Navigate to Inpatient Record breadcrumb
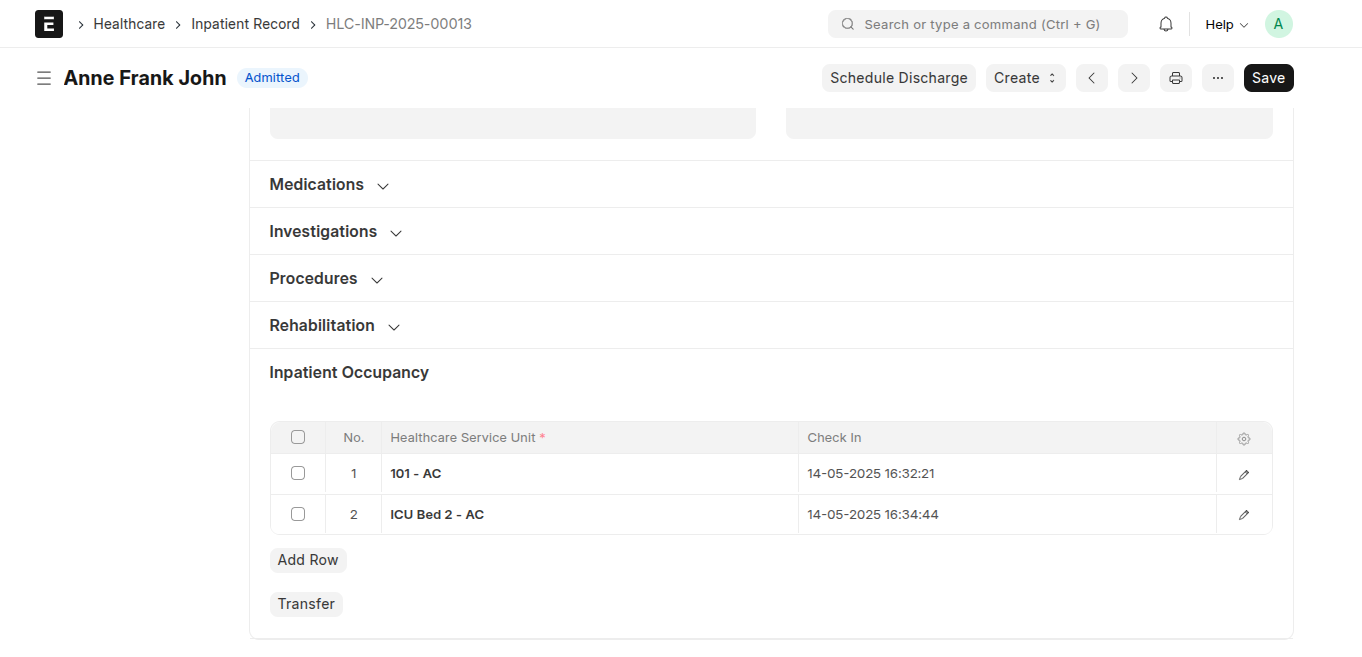The image size is (1362, 657). tap(246, 24)
